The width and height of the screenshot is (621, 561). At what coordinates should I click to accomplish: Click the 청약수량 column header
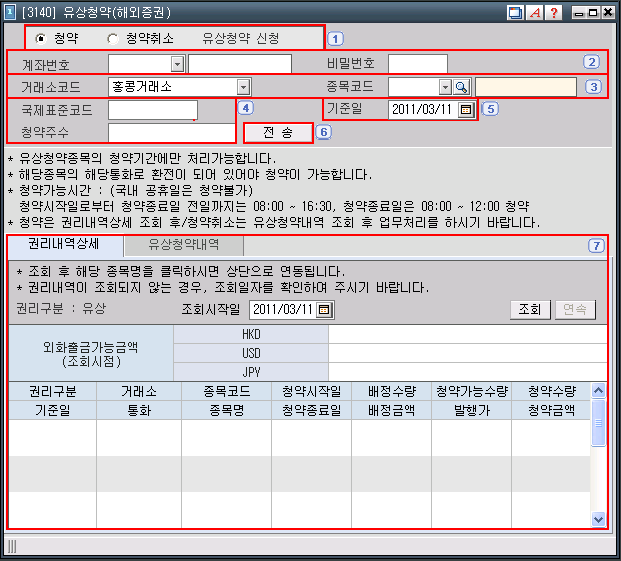coord(551,391)
